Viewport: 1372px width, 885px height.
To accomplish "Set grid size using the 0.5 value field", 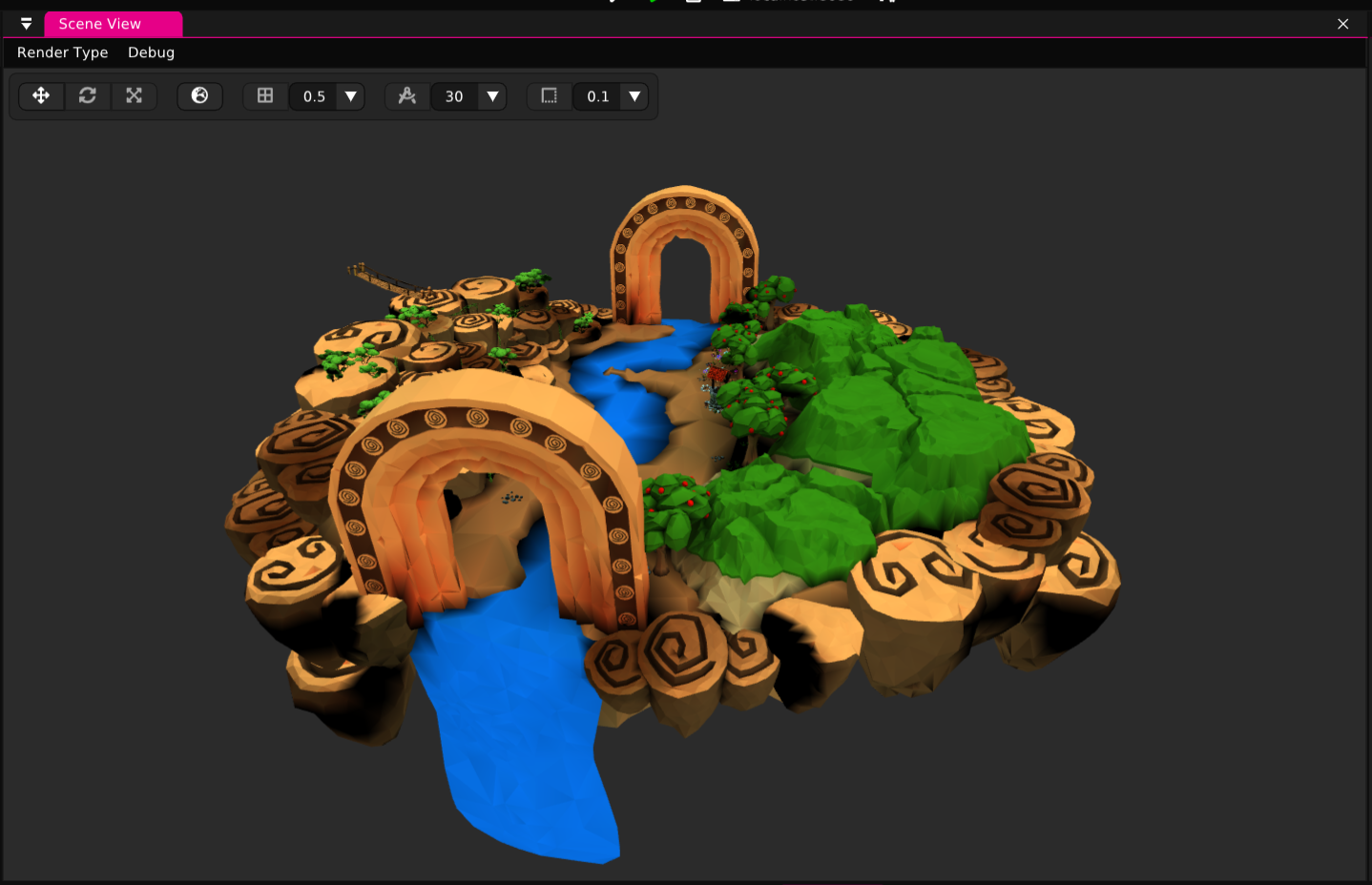I will 315,95.
